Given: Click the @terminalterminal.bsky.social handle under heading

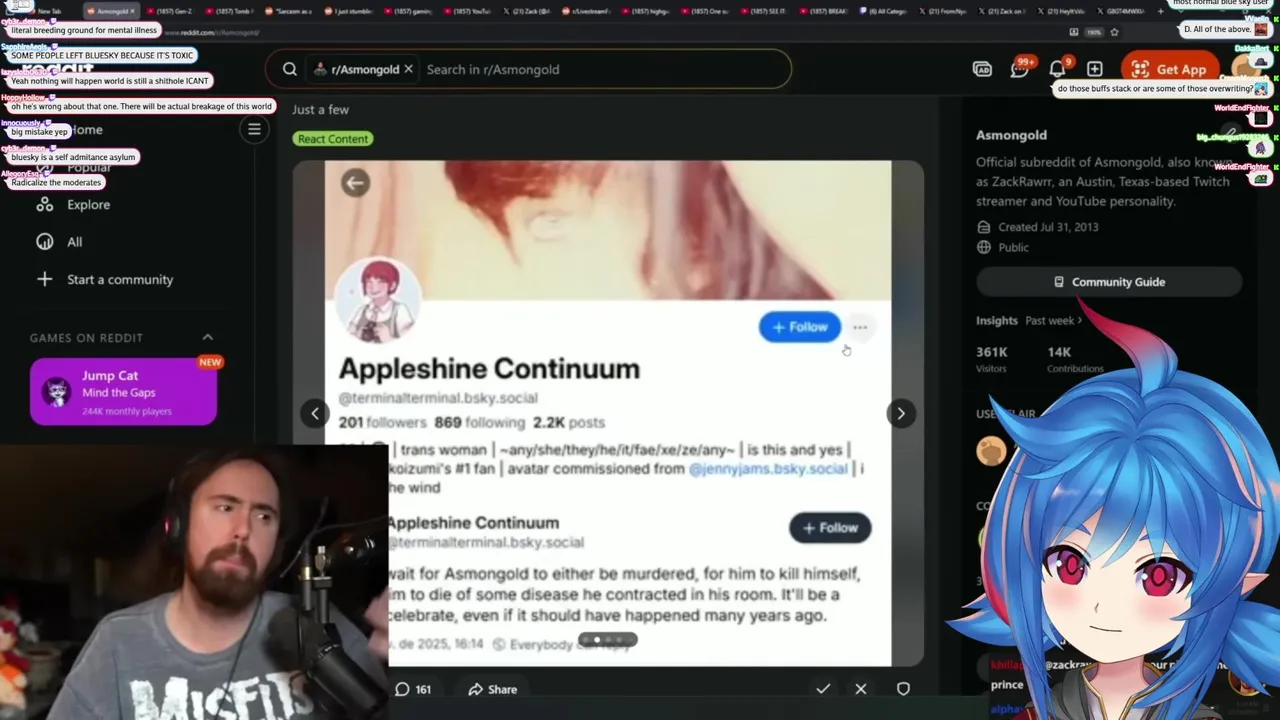Looking at the screenshot, I should 438,398.
